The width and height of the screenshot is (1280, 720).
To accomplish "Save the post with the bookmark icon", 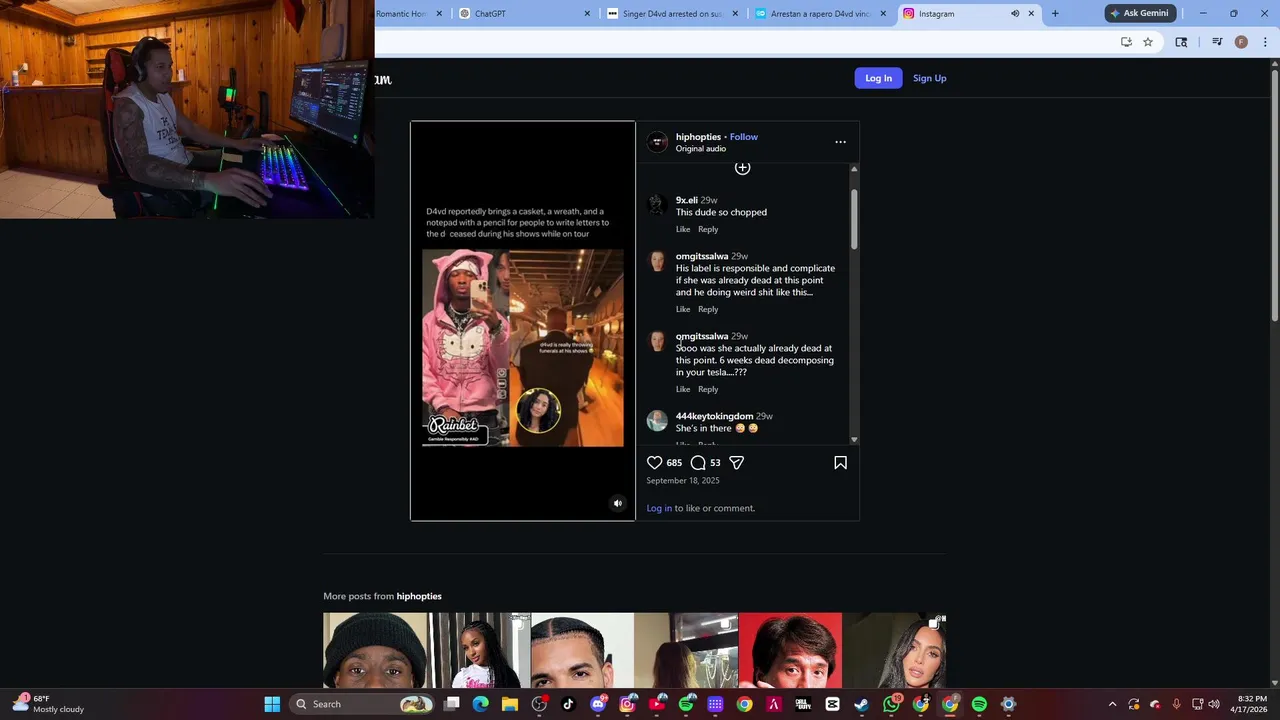I will [x=840, y=463].
